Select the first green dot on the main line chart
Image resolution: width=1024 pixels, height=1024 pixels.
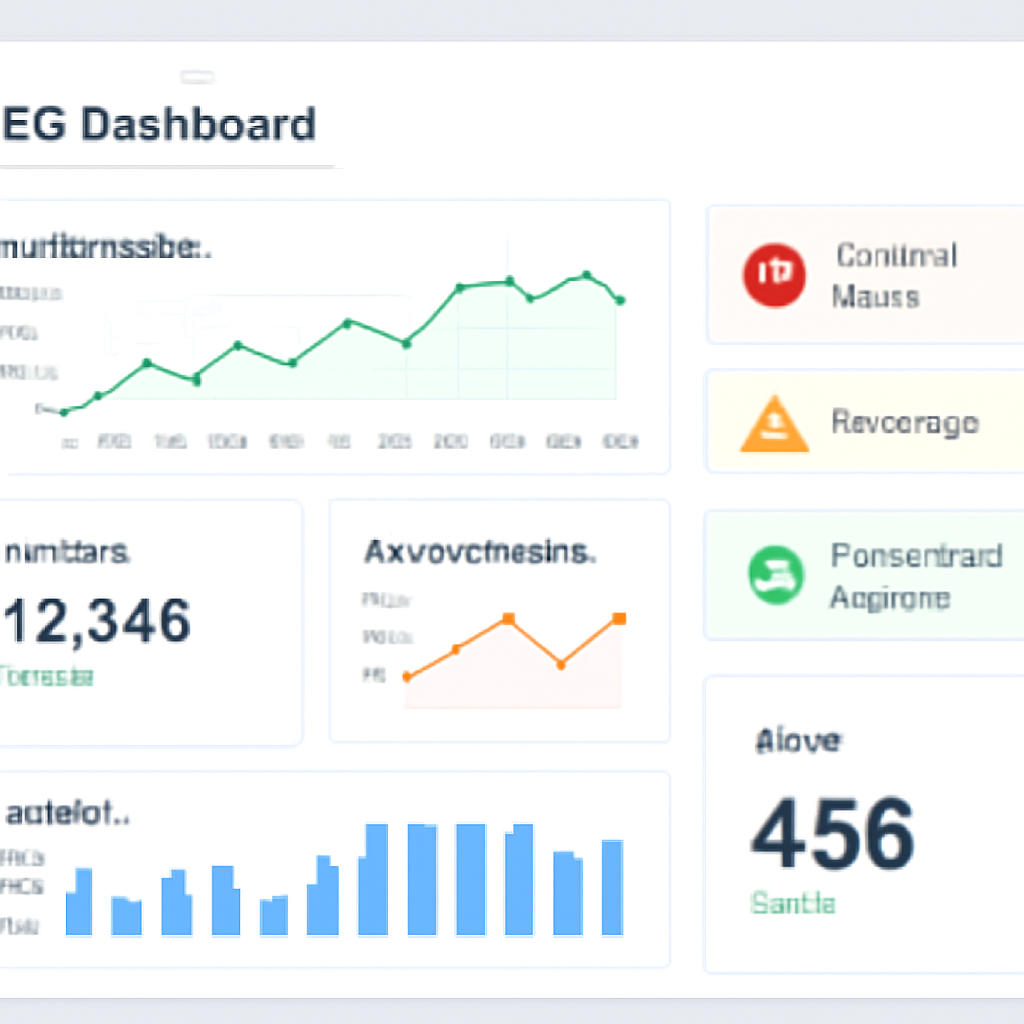pyautogui.click(x=65, y=410)
